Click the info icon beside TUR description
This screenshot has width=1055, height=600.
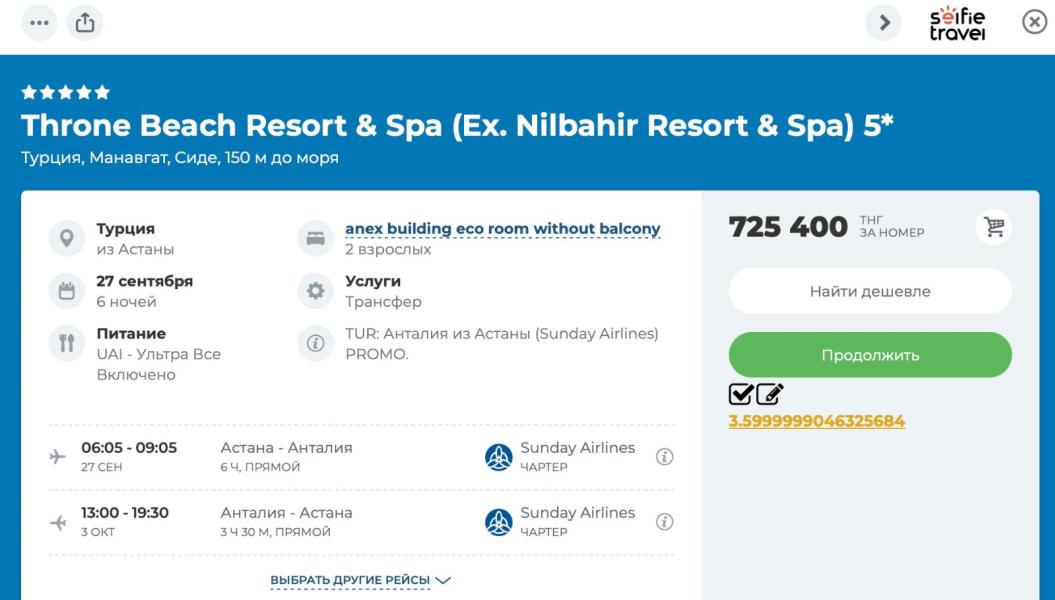click(x=315, y=343)
